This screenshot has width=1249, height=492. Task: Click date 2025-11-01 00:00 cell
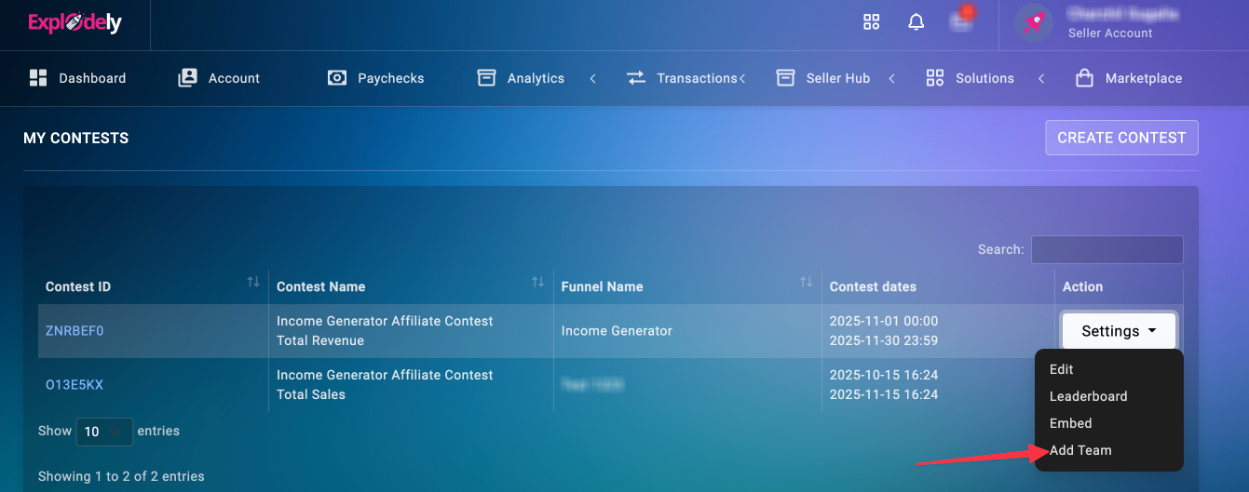(x=884, y=321)
